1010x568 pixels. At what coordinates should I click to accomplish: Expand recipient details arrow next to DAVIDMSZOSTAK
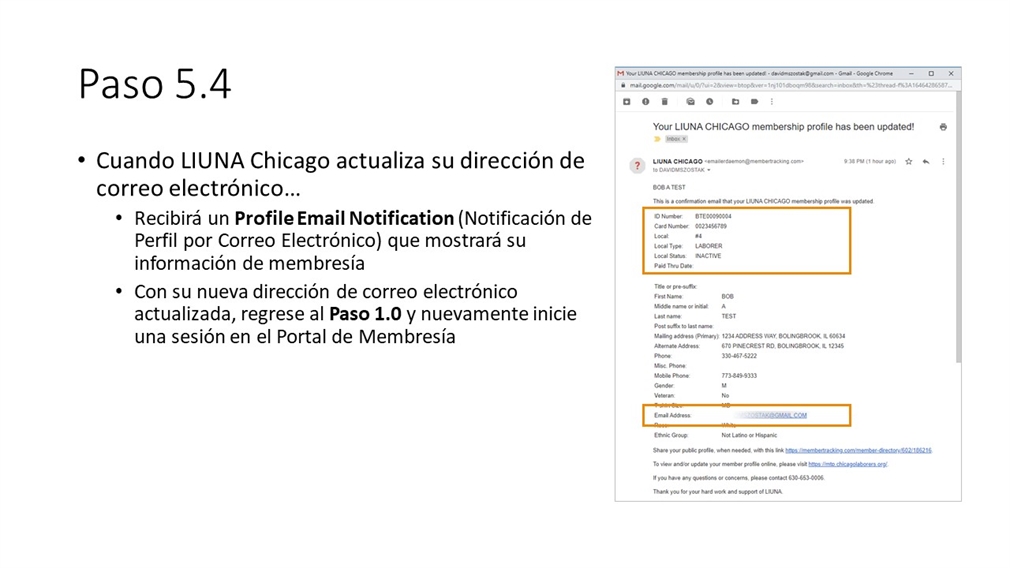pyautogui.click(x=709, y=171)
